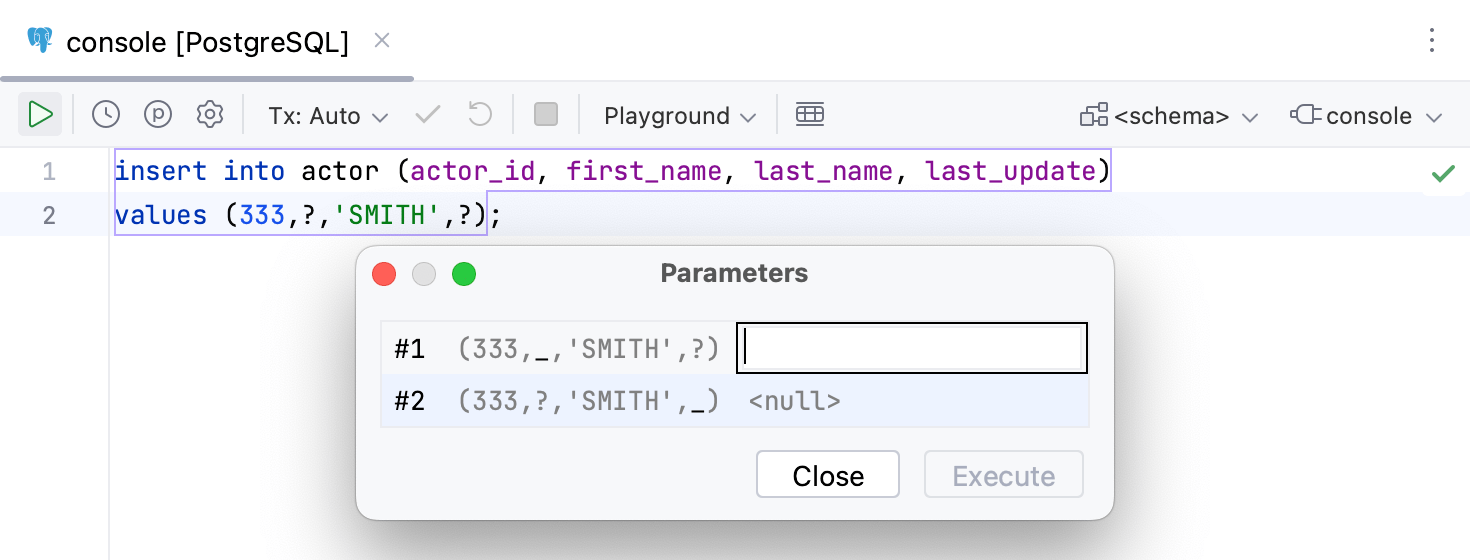The width and height of the screenshot is (1470, 560).
Task: Open the <schema> selector dropdown
Action: pos(1170,116)
